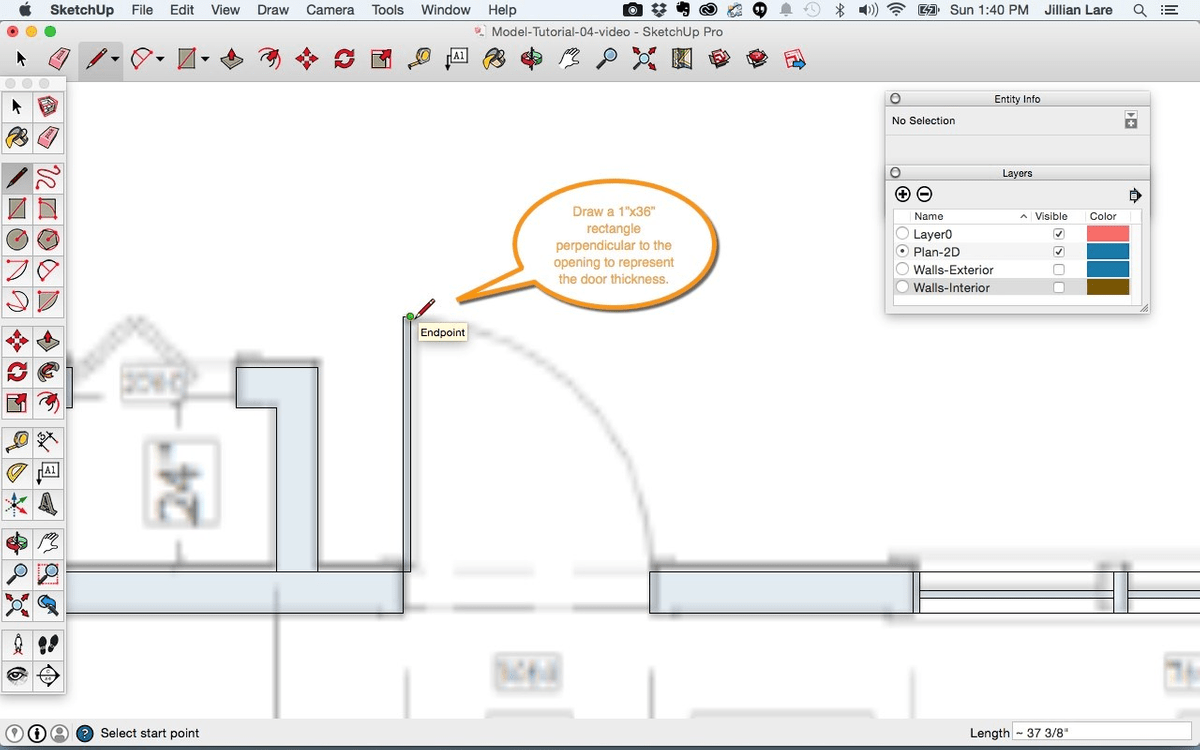Screen dimensions: 1200x750
Task: Click the Delete Layer minus button
Action: point(925,195)
